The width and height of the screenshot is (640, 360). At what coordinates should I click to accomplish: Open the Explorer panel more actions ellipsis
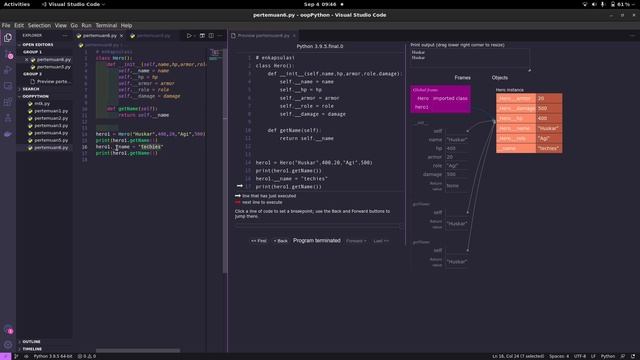tap(65, 36)
